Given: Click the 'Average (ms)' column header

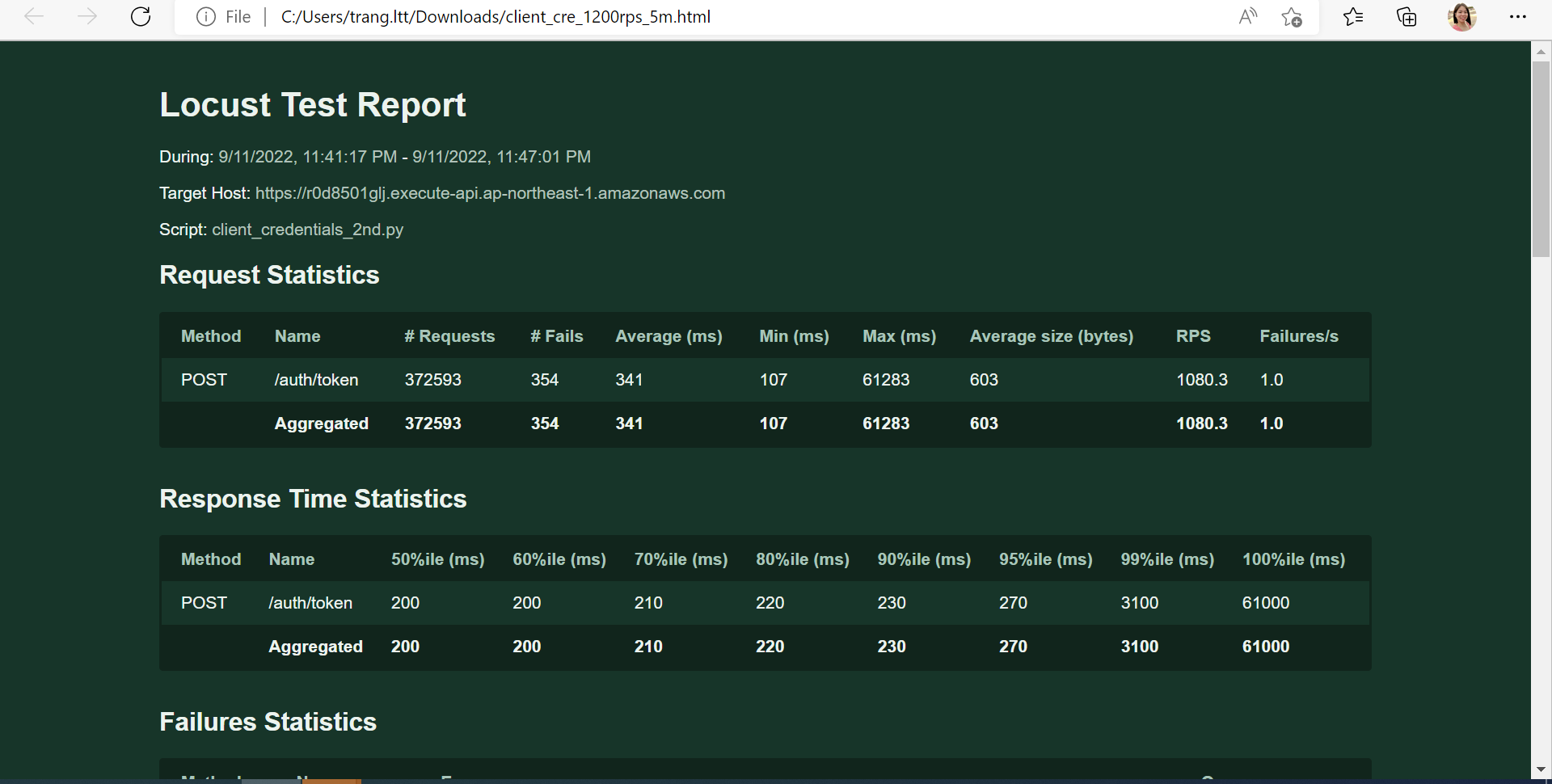Looking at the screenshot, I should (668, 336).
